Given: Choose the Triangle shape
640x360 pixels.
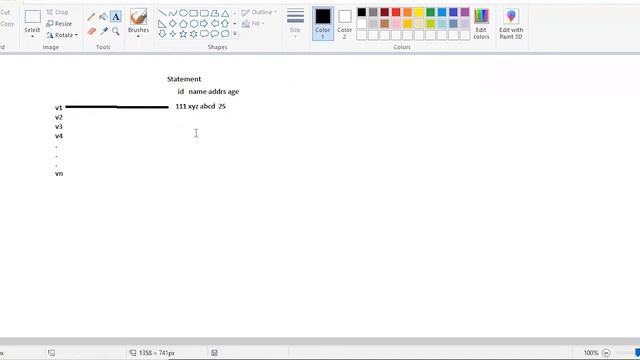Looking at the screenshot, I should tap(225, 13).
